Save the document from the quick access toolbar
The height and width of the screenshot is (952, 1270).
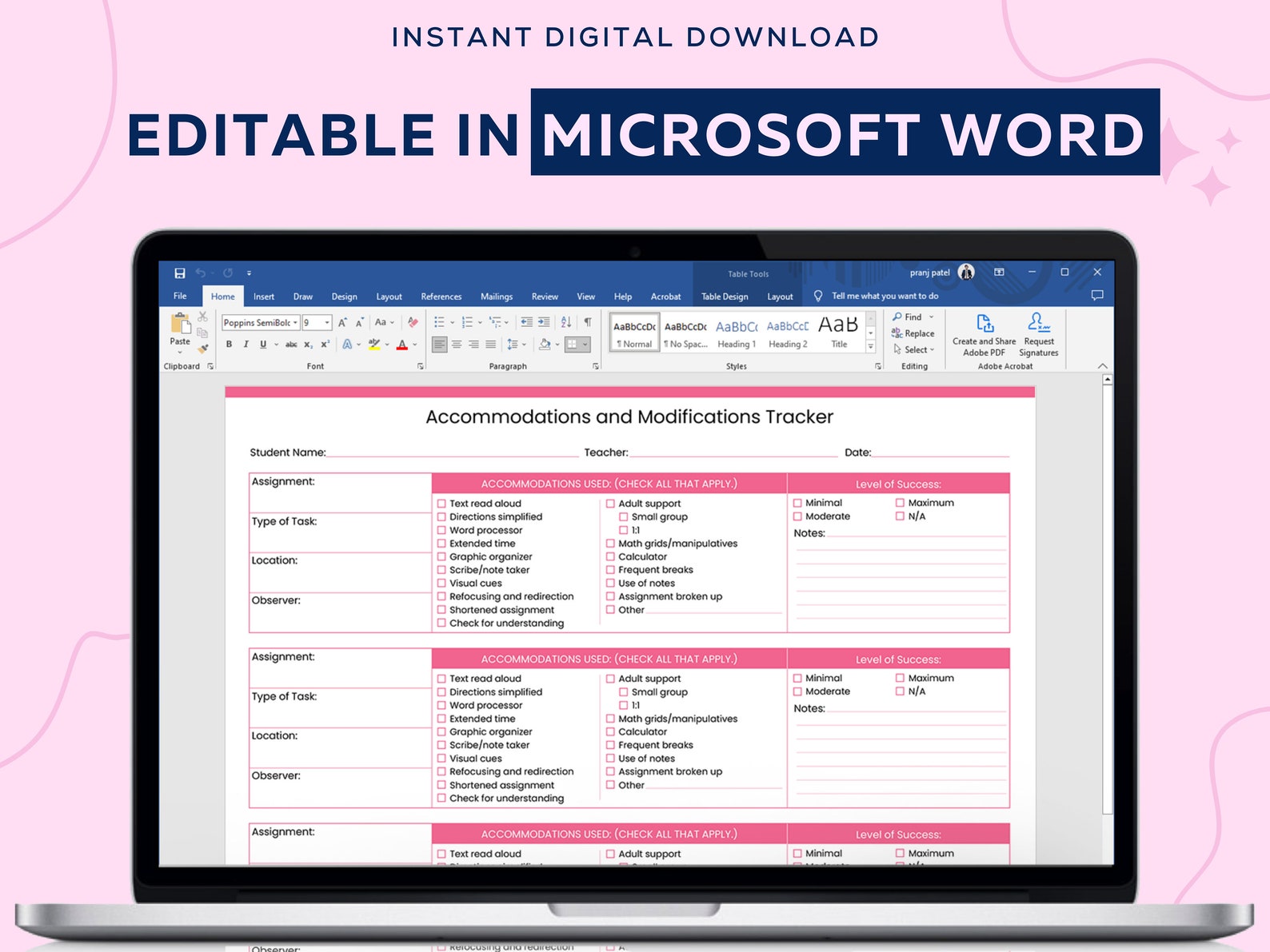(x=180, y=273)
